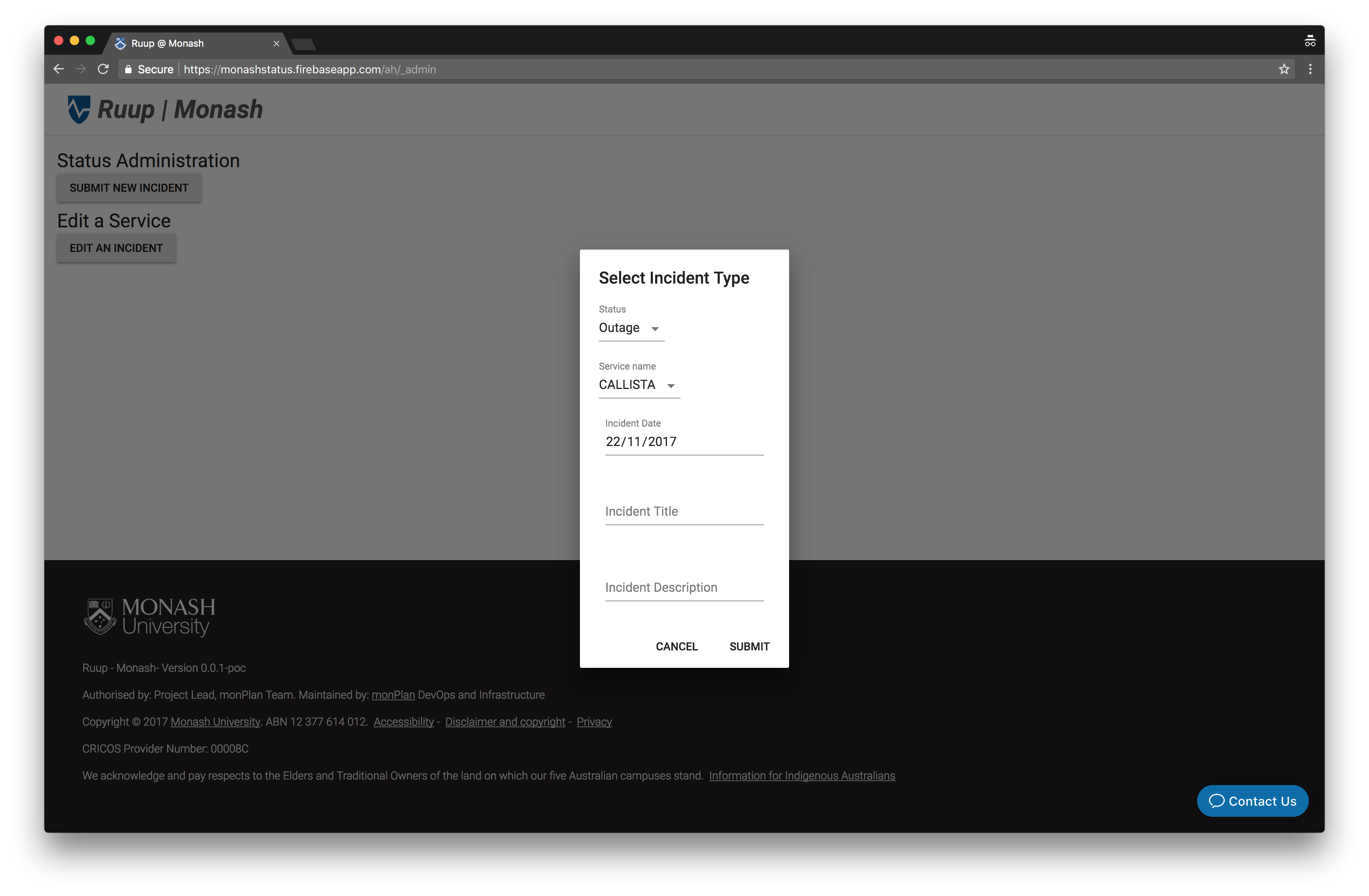The image size is (1369, 896).
Task: Open a new tab button
Action: [x=303, y=44]
